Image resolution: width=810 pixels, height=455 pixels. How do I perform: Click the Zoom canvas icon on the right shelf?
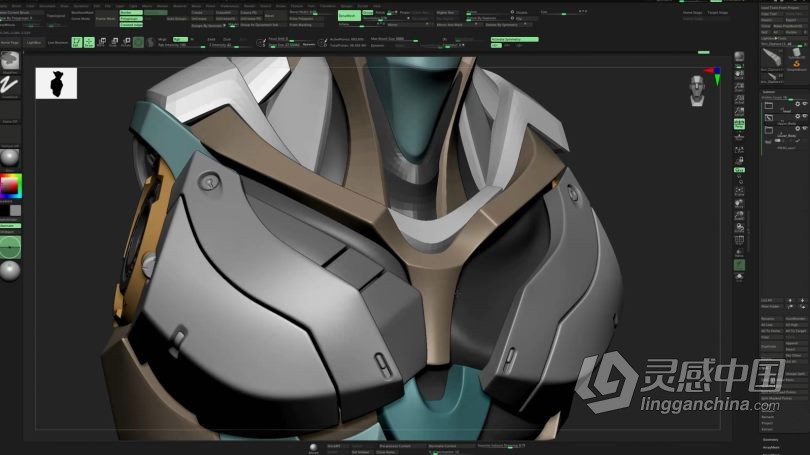point(739,87)
